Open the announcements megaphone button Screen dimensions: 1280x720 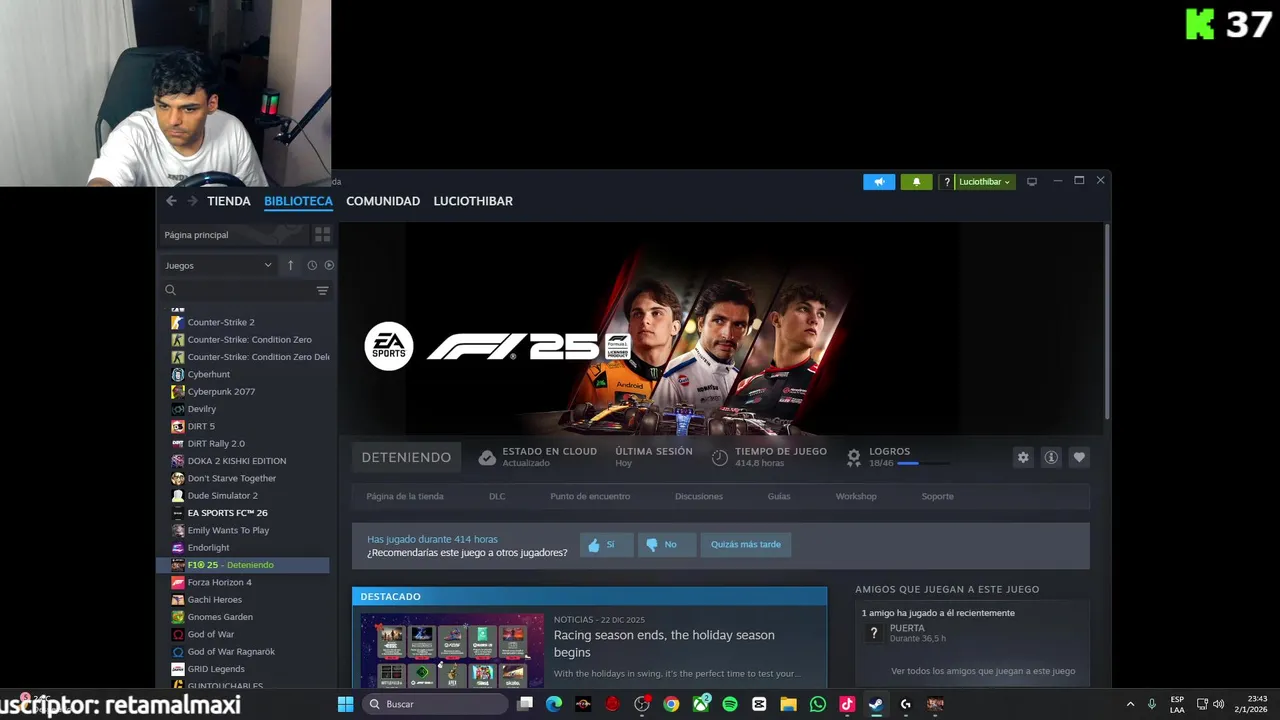(879, 182)
